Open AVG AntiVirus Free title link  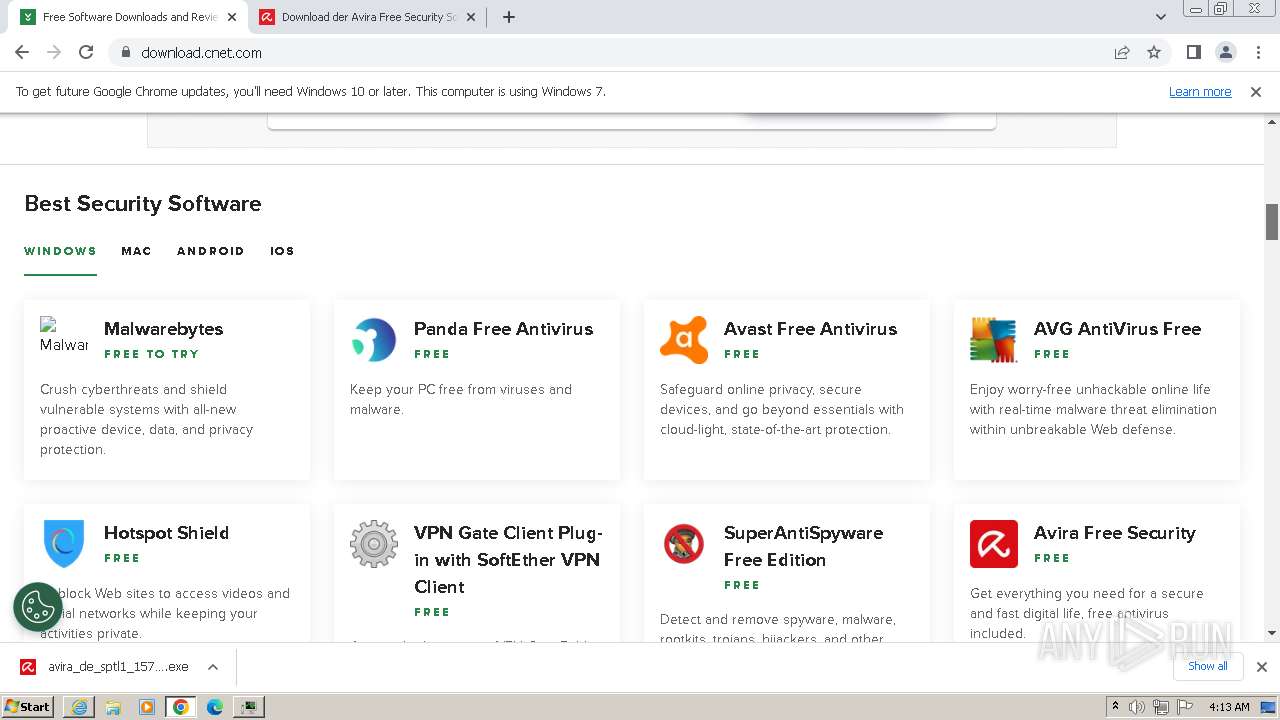[1117, 329]
